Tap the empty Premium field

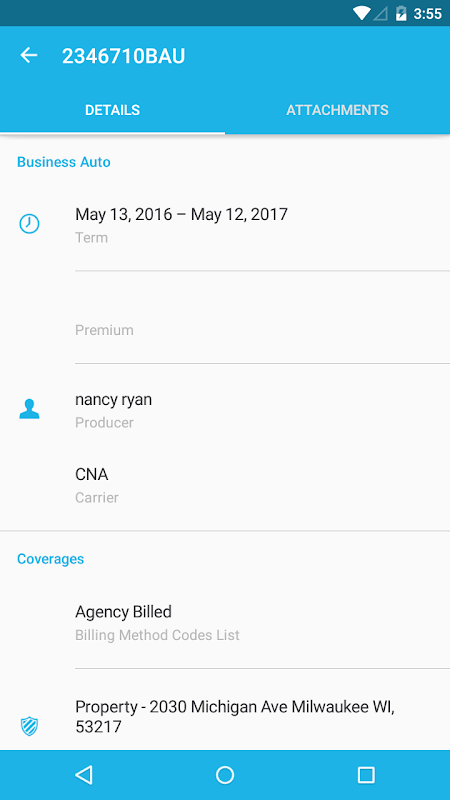225,317
